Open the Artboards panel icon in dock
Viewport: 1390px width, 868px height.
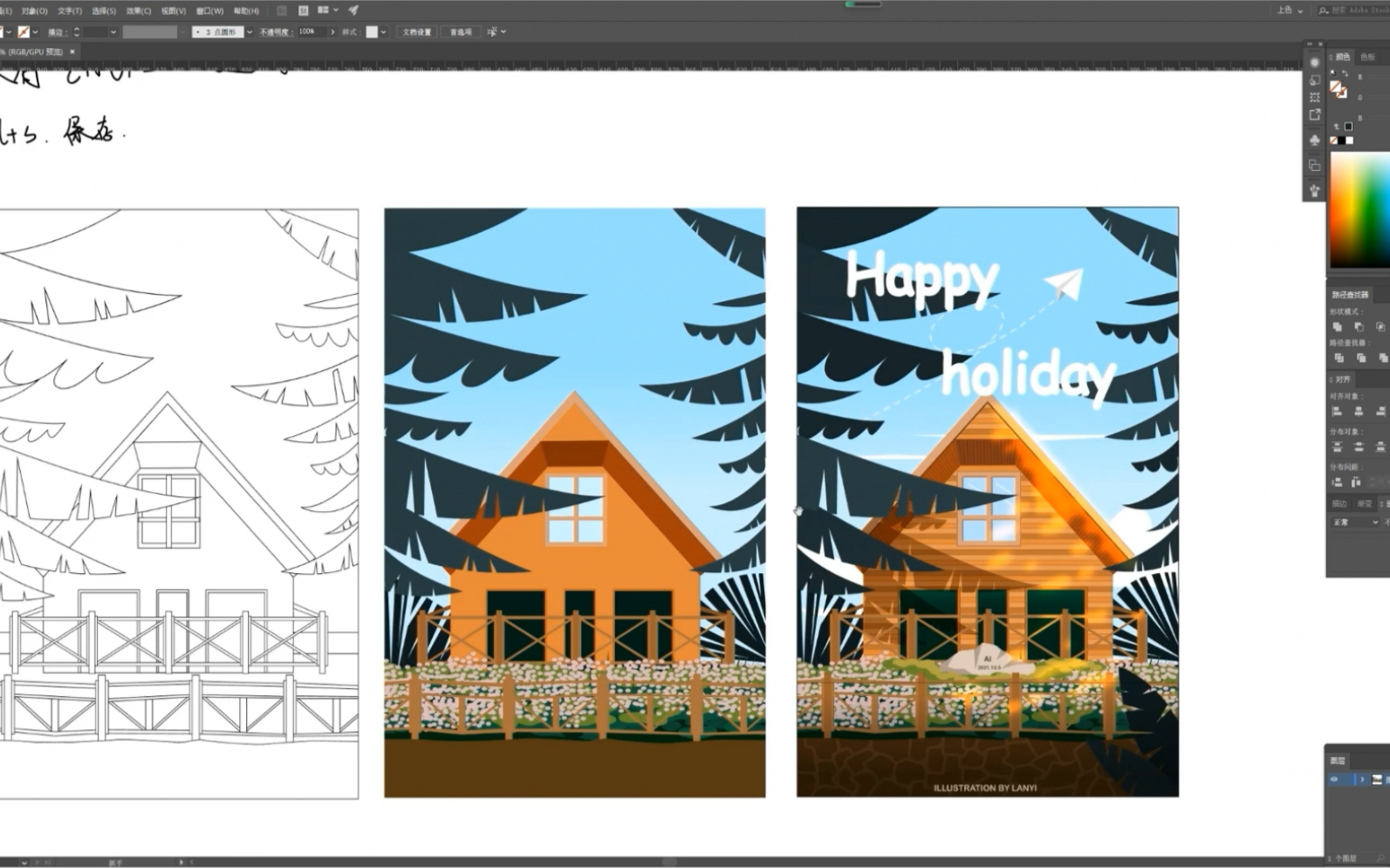[1315, 97]
